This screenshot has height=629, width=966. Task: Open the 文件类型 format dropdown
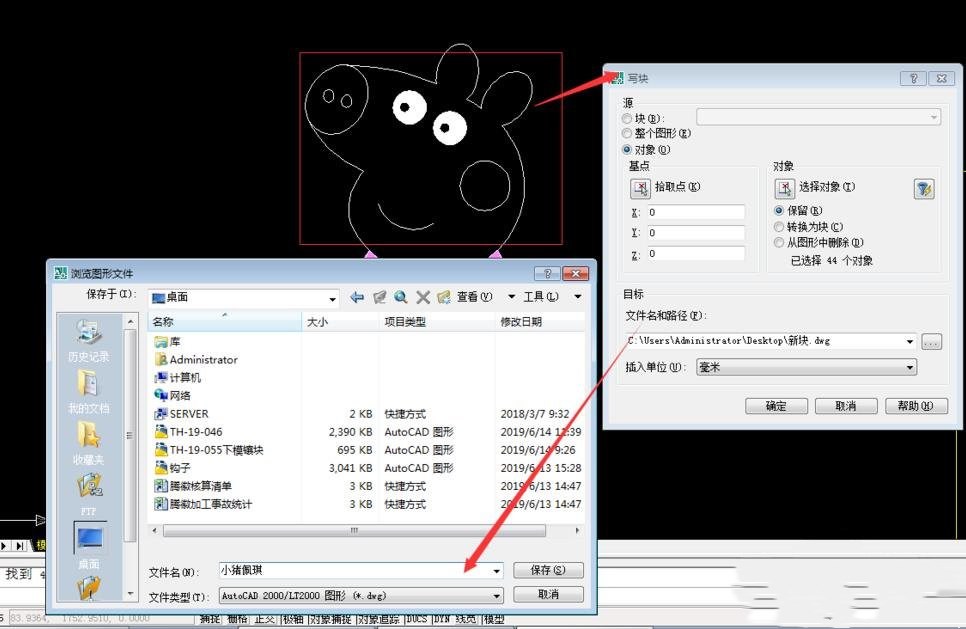tap(495, 595)
